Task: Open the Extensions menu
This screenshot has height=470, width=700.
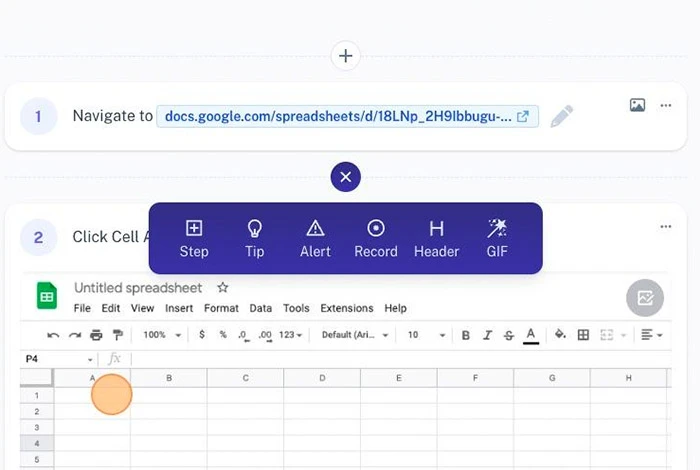Action: 347,308
